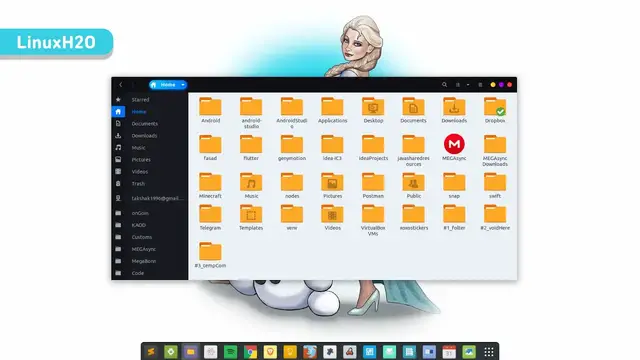The image size is (640, 360).
Task: Open the Home path dropdown arrow
Action: [x=183, y=85]
